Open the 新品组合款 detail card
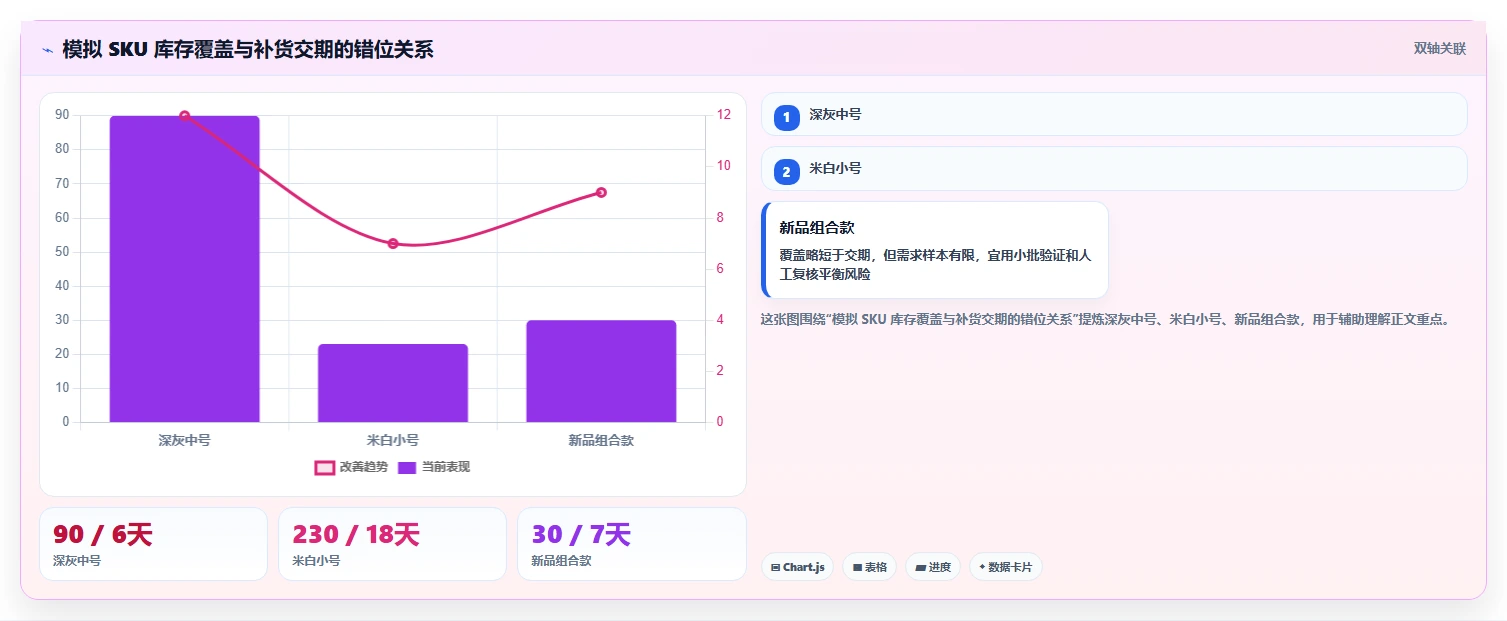The width and height of the screenshot is (1507, 621). (x=935, y=250)
